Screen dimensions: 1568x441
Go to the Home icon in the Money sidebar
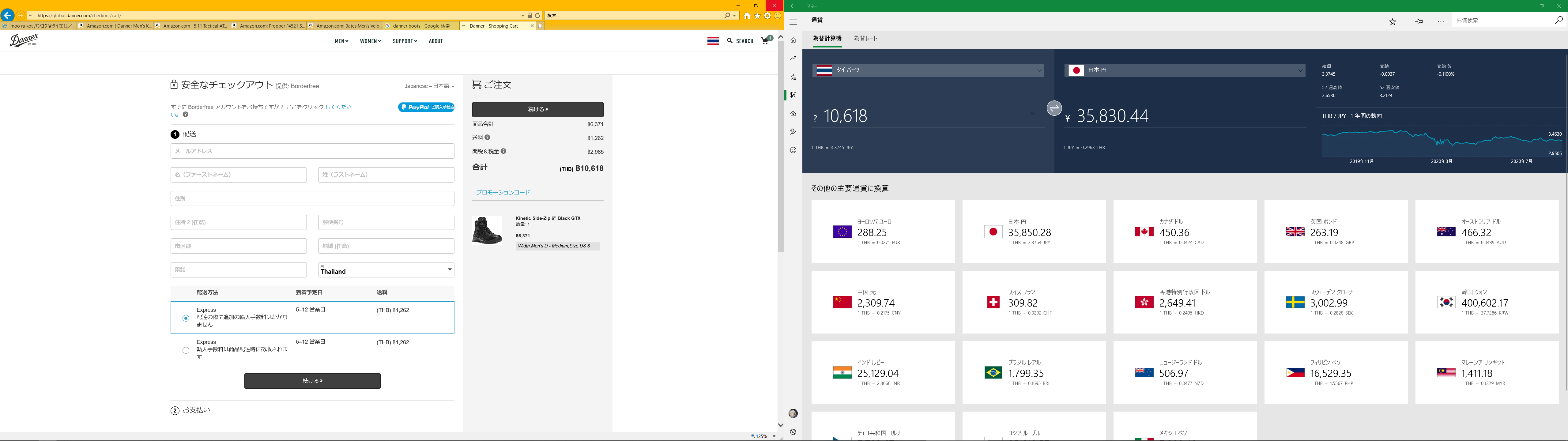pyautogui.click(x=793, y=40)
